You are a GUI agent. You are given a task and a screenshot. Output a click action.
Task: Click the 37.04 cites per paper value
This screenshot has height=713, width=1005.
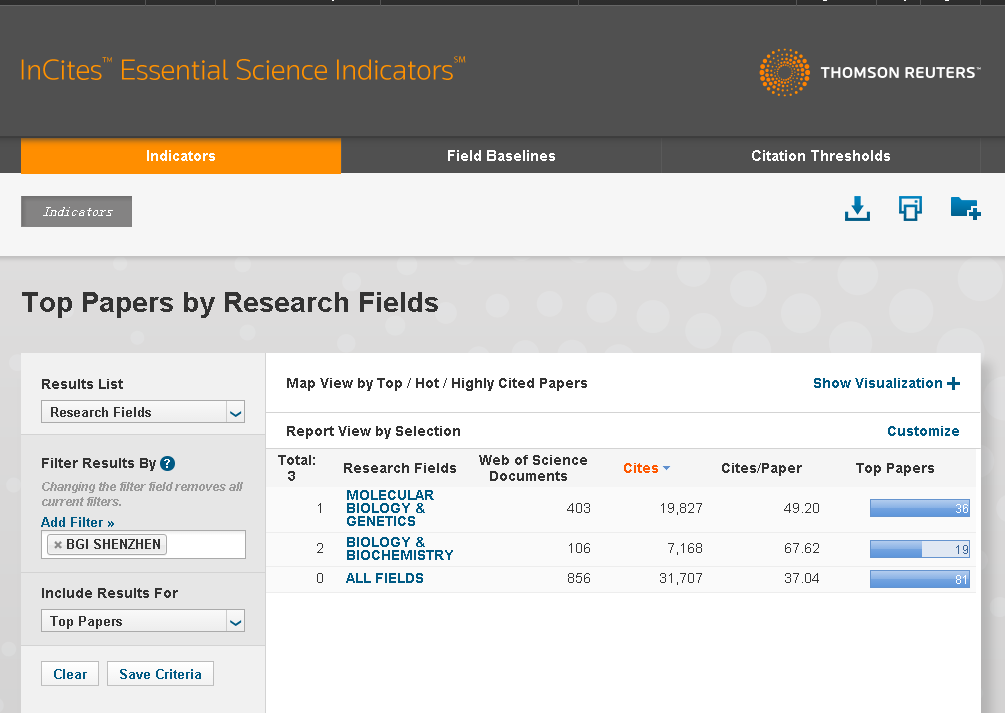[x=801, y=578]
